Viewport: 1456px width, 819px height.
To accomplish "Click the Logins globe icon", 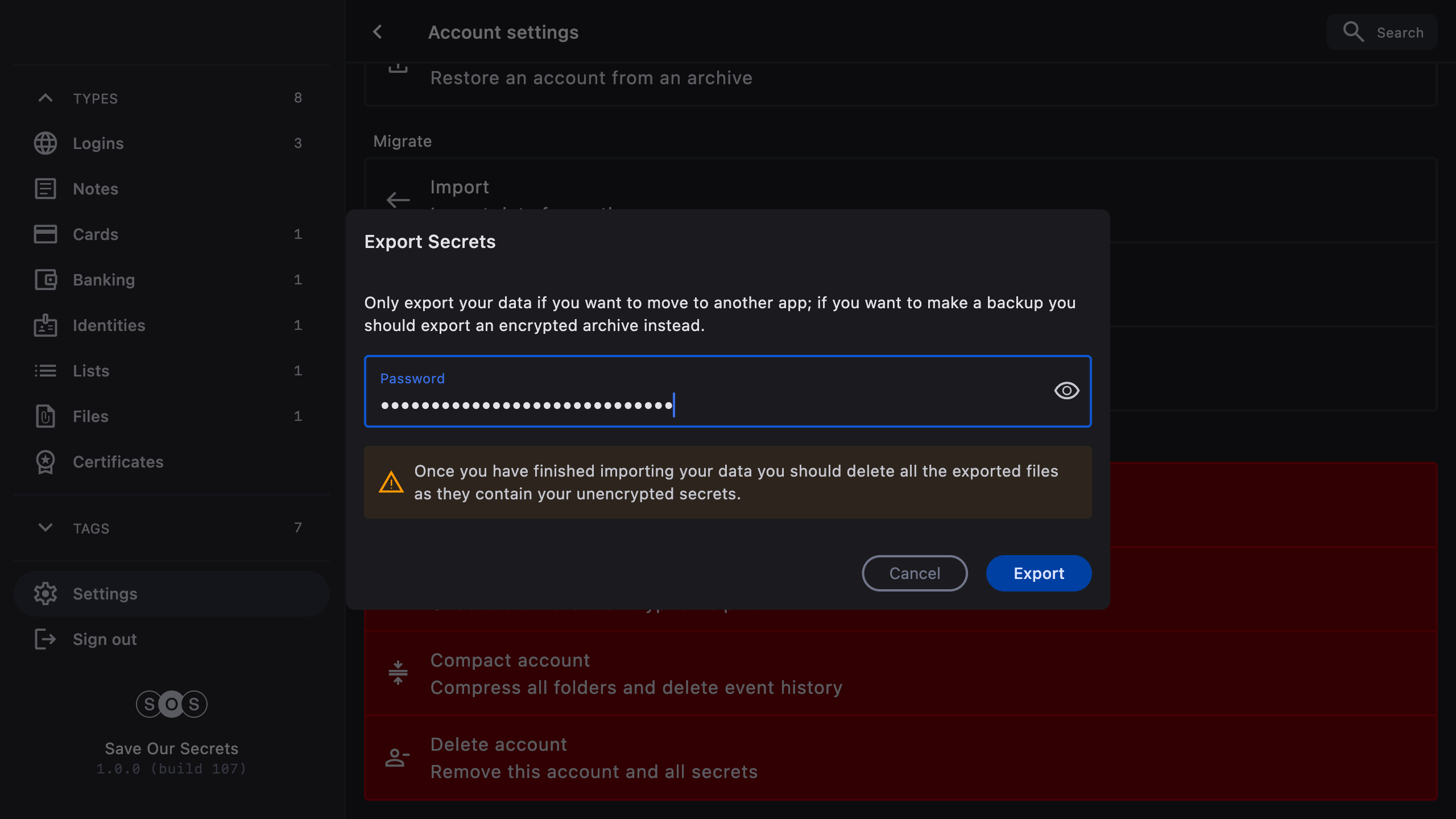I will pos(45,143).
